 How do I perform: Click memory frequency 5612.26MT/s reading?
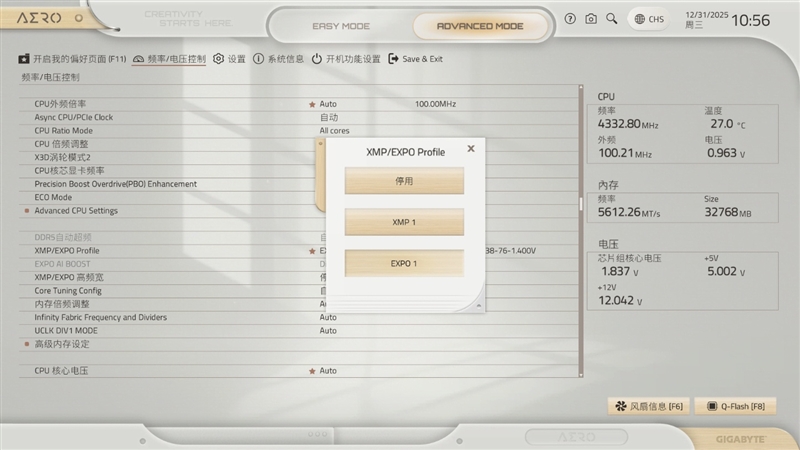tap(629, 212)
